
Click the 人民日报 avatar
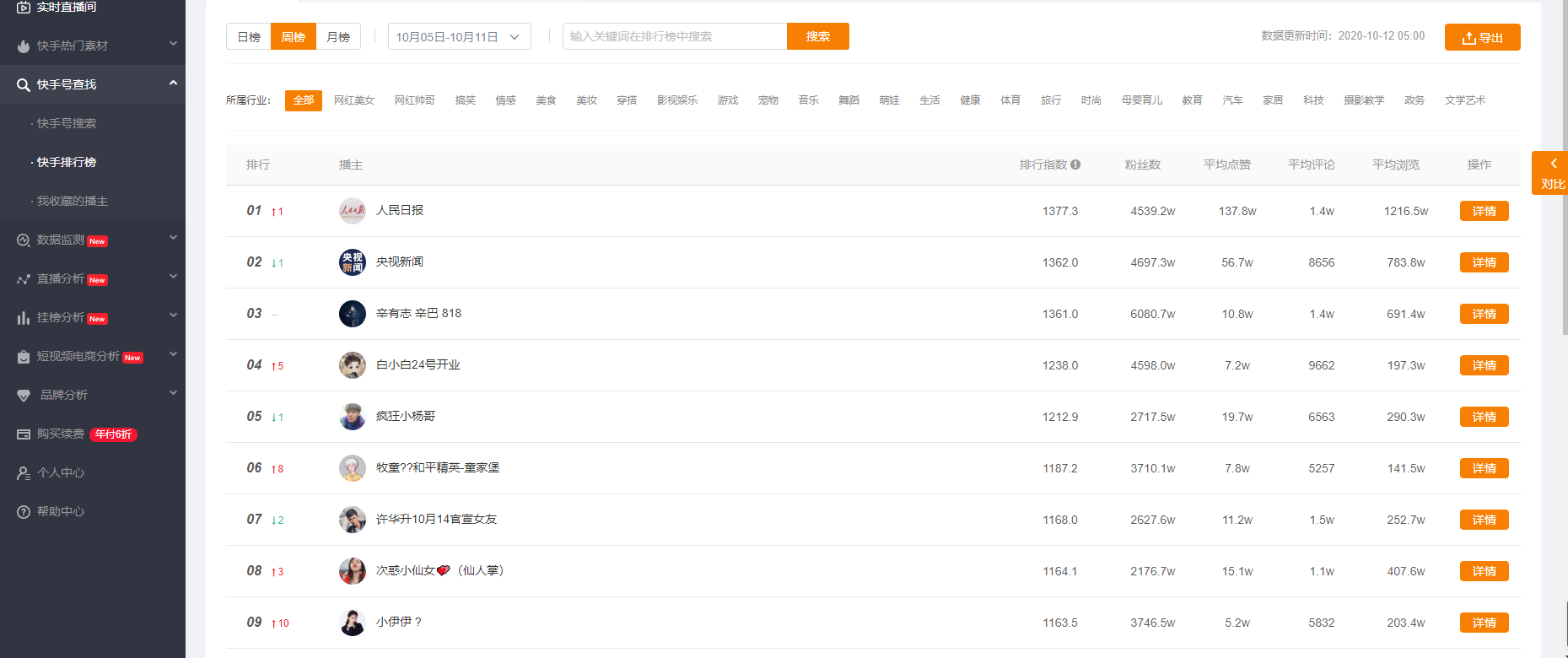click(353, 211)
